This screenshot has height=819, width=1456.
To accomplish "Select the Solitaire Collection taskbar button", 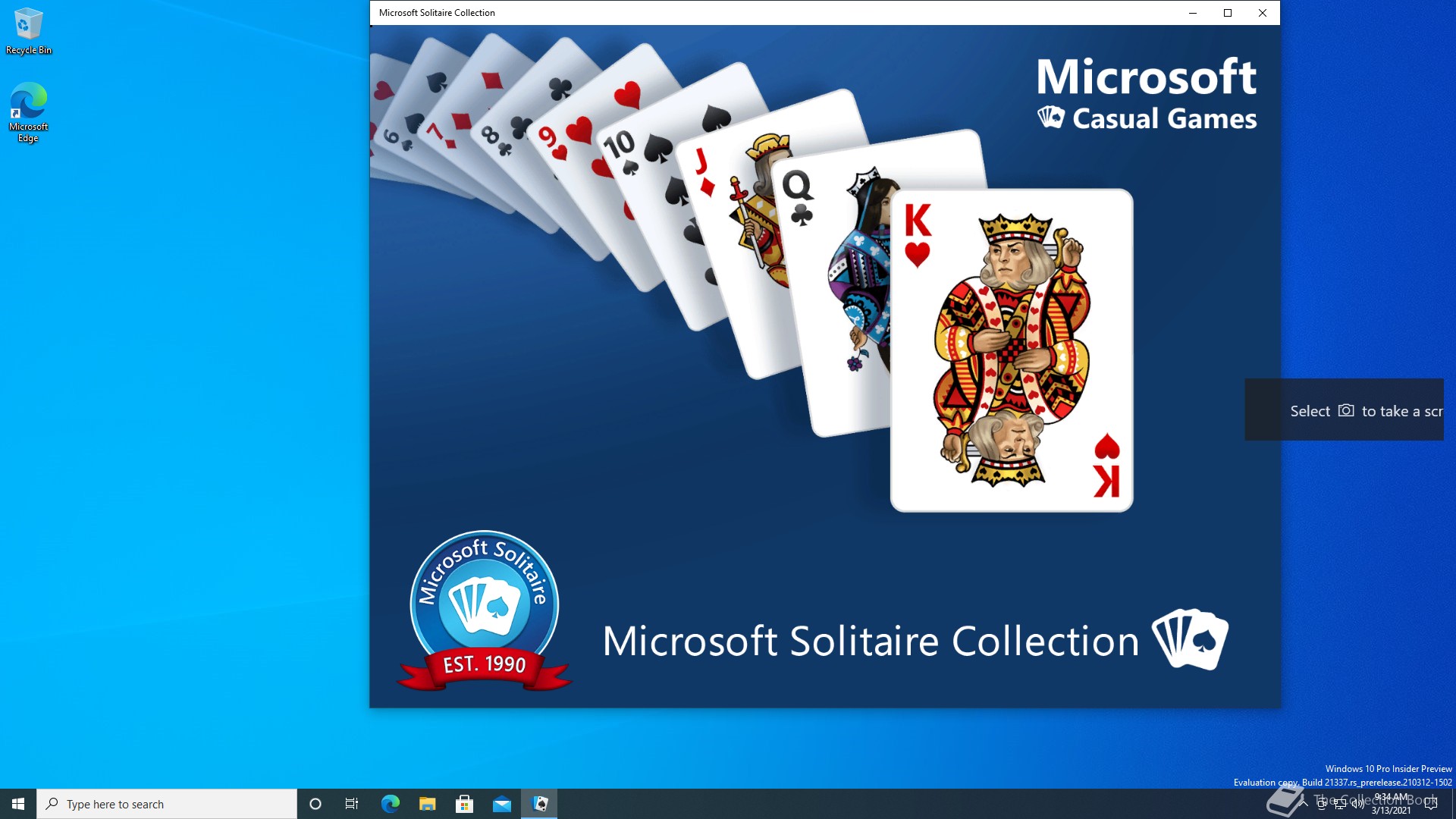I will [539, 804].
